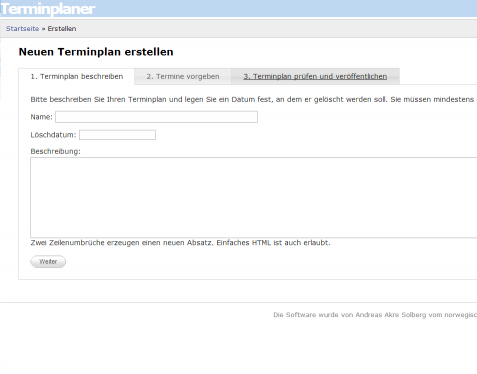Click the Weiter button

point(48,262)
